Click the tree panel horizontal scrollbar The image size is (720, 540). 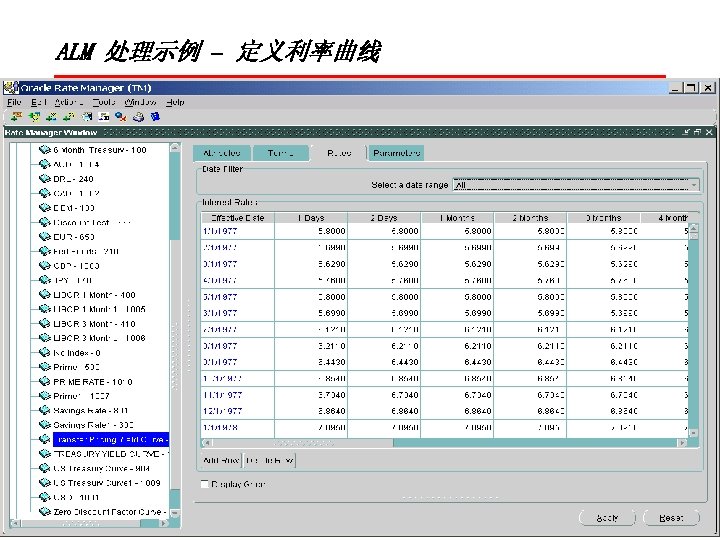pos(89,523)
